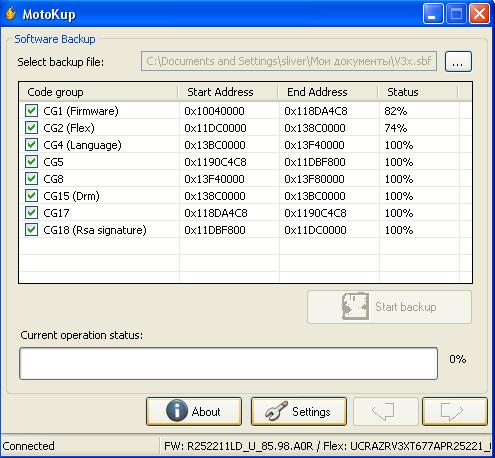
Task: Click the End Address column header
Action: 328,92
